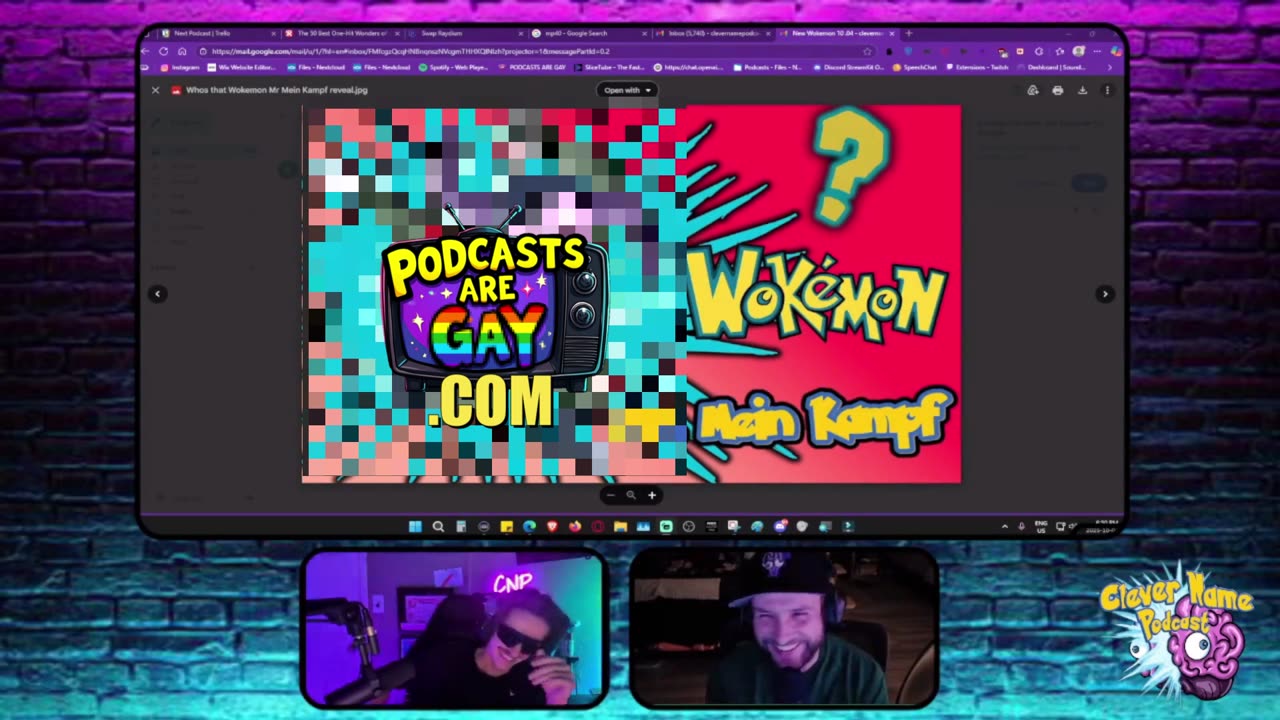Click the ENG US language indicator
This screenshot has height=720, width=1280.
tap(1040, 526)
